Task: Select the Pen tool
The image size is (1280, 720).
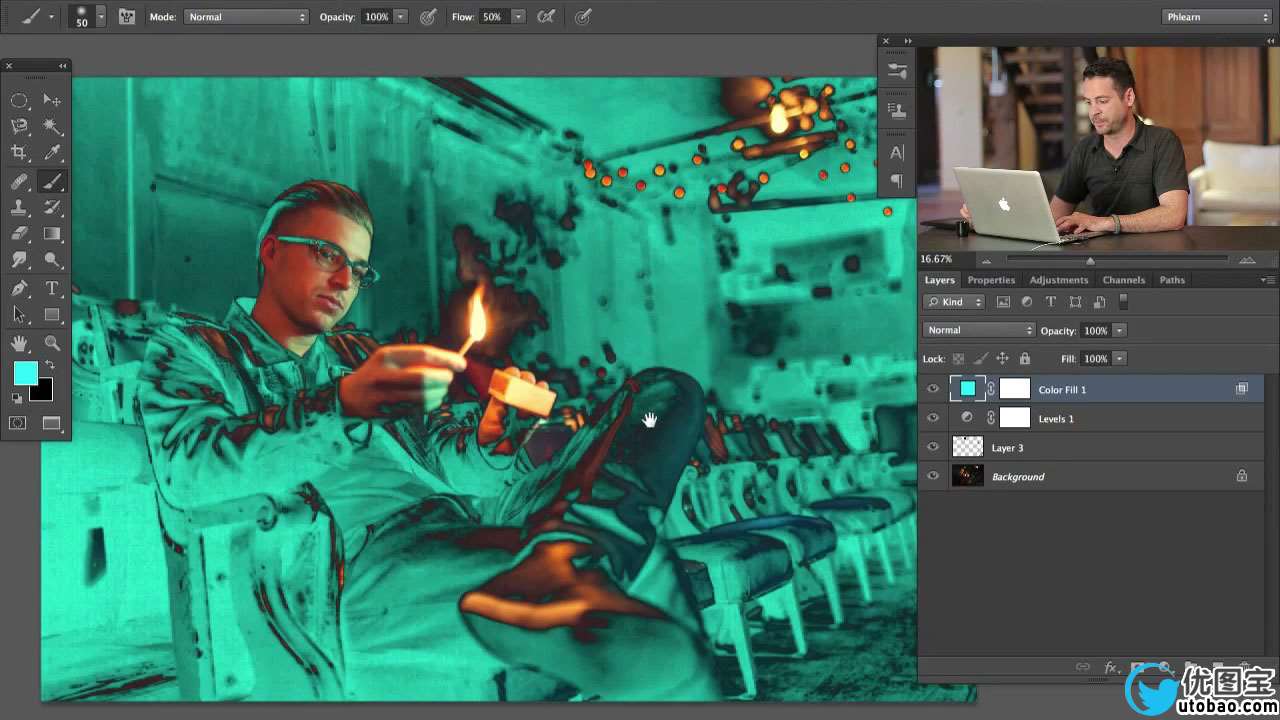Action: pyautogui.click(x=19, y=288)
